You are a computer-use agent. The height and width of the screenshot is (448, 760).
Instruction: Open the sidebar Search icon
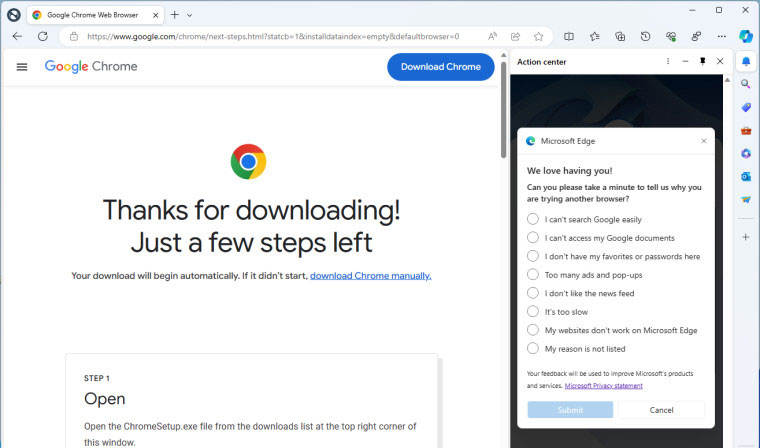pyautogui.click(x=746, y=84)
